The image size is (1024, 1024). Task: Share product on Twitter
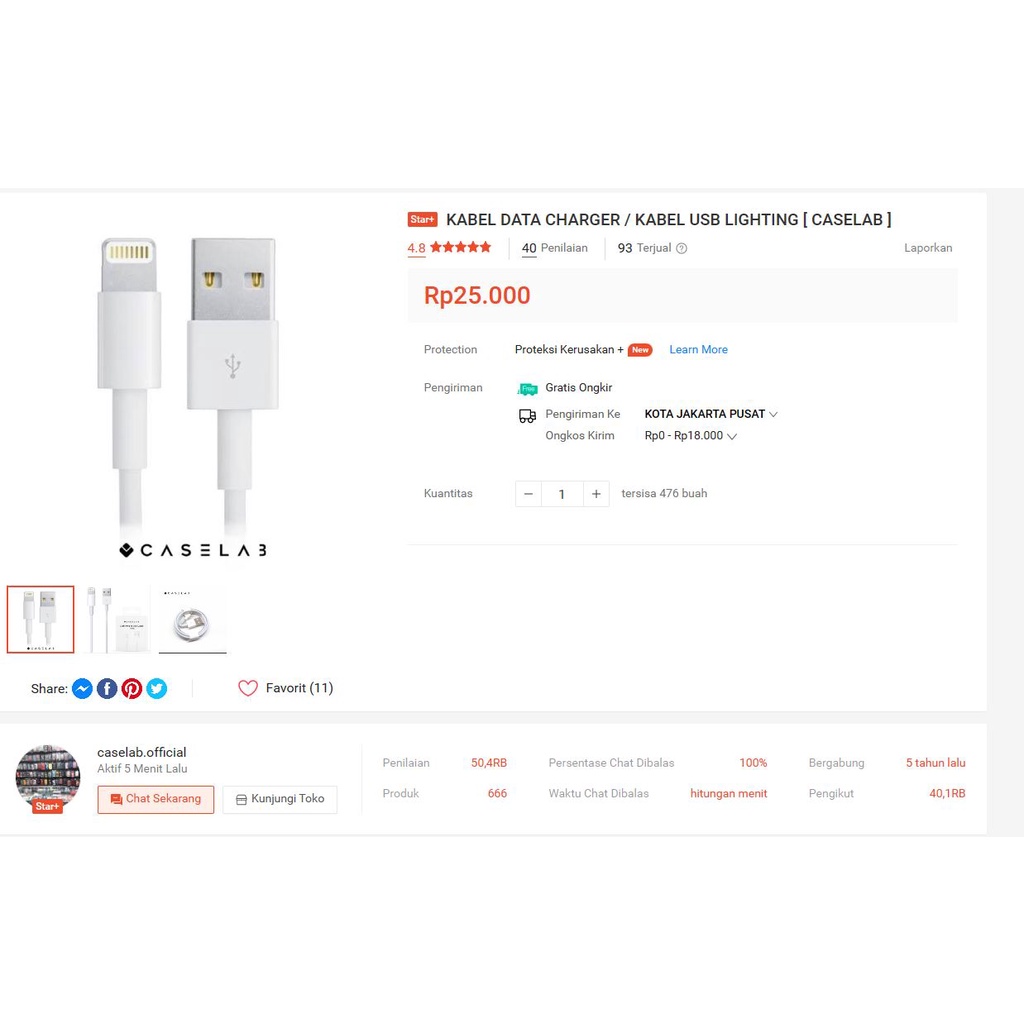(x=157, y=688)
